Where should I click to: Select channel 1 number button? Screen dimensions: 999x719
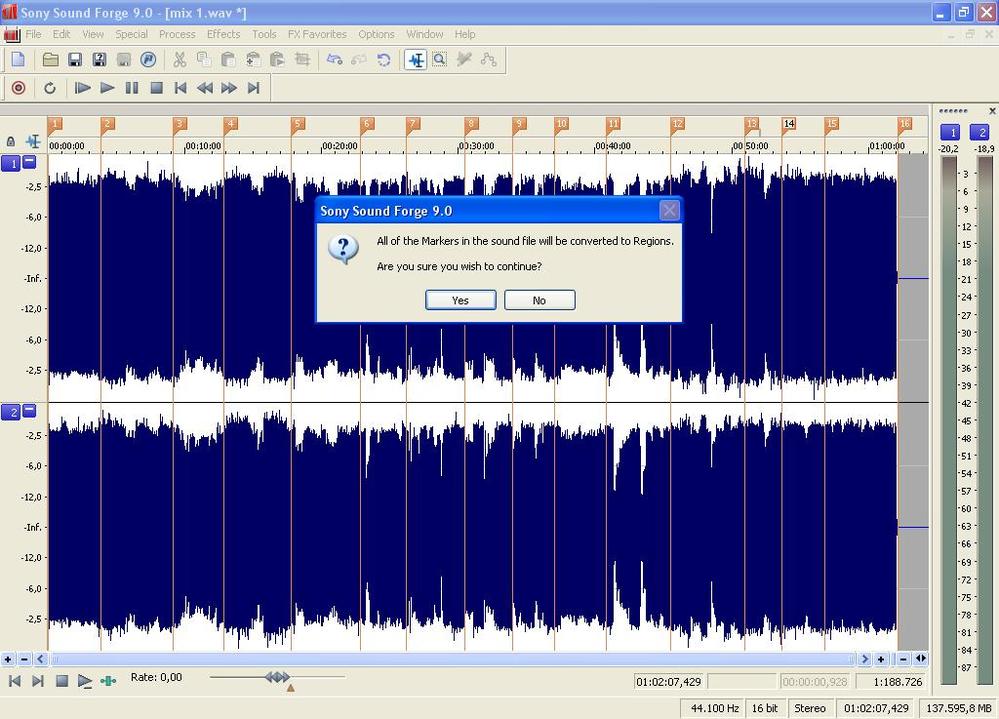11,164
